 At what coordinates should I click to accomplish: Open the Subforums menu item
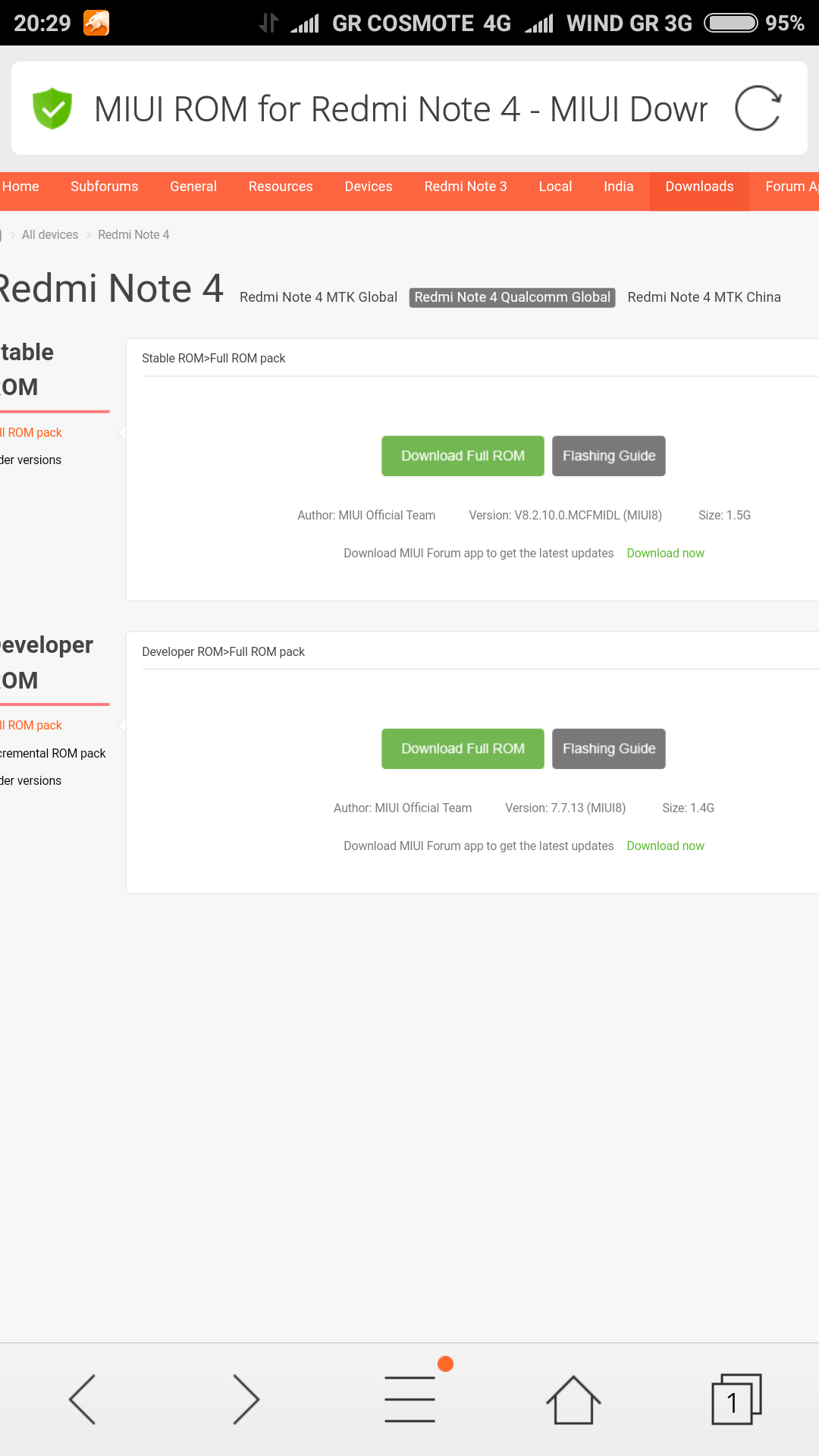pyautogui.click(x=105, y=187)
